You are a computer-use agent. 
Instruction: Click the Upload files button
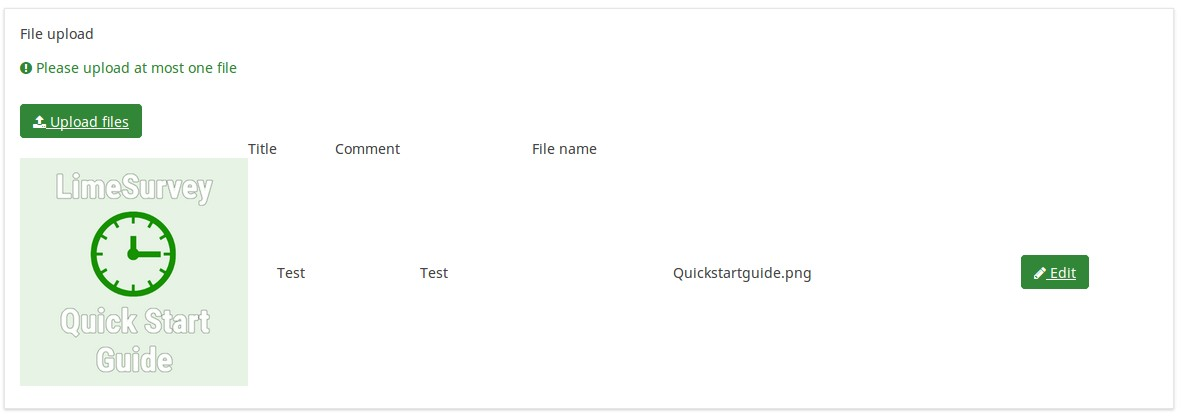(x=81, y=121)
